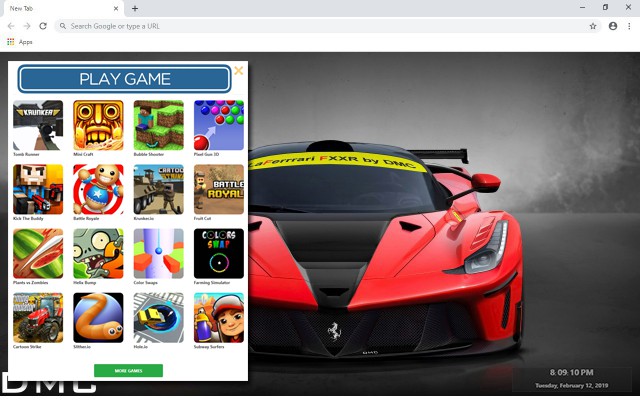The width and height of the screenshot is (640, 400).
Task: Open the Cartoon Strike soldiers game icon
Action: pos(159,189)
